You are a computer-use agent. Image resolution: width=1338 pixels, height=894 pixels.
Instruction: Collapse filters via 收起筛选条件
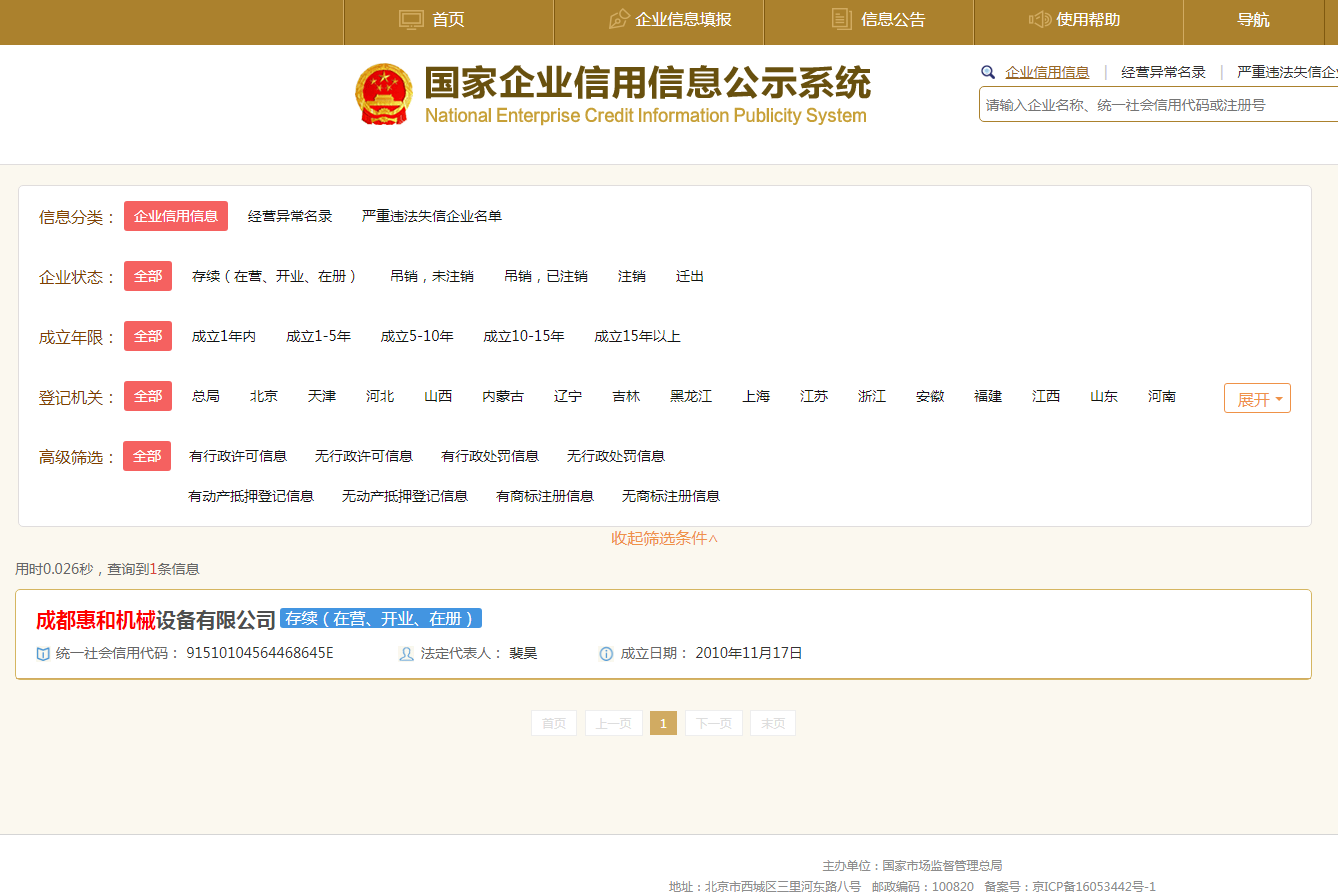(x=665, y=538)
